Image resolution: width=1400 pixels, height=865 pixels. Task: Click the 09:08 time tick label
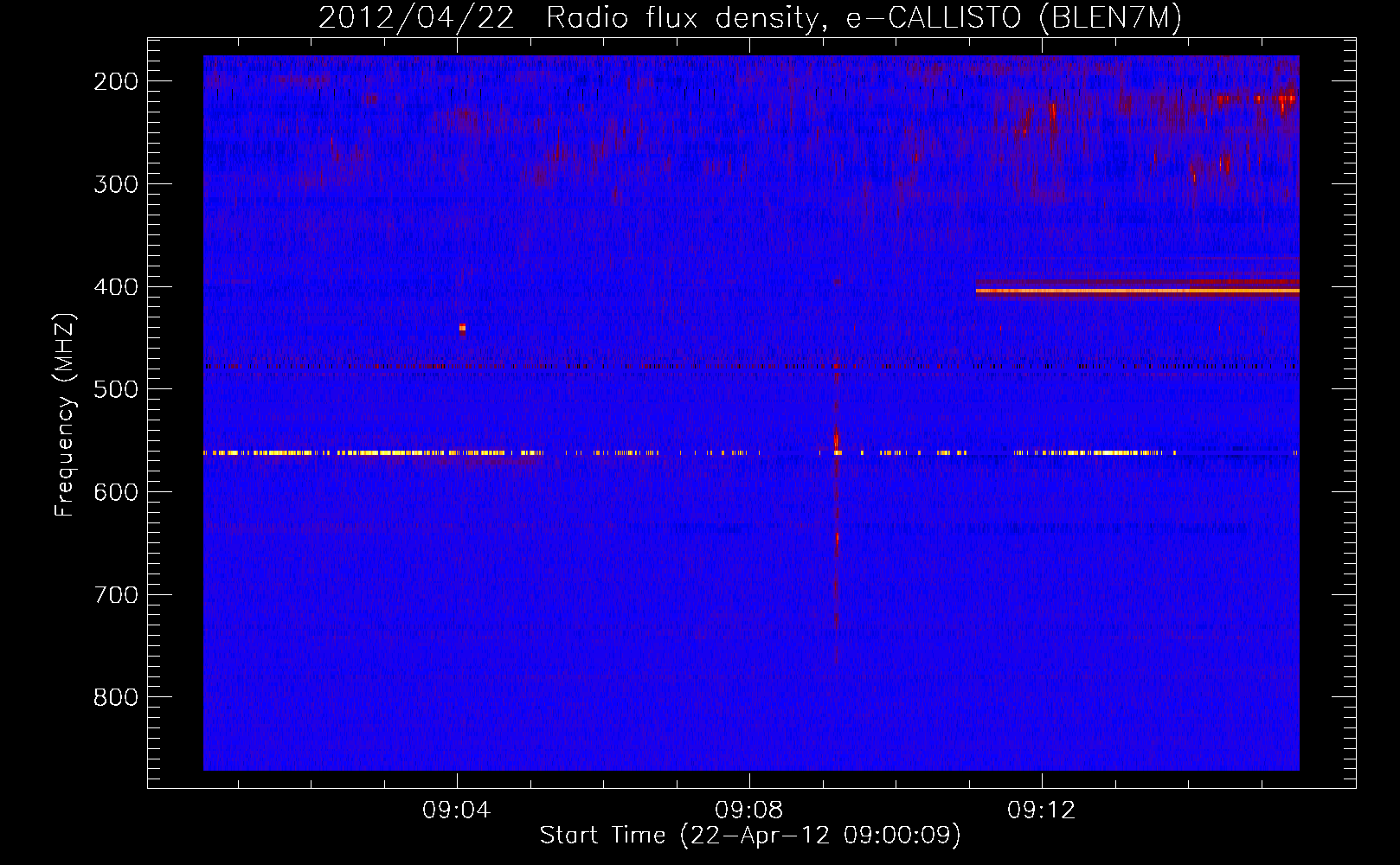(x=749, y=811)
